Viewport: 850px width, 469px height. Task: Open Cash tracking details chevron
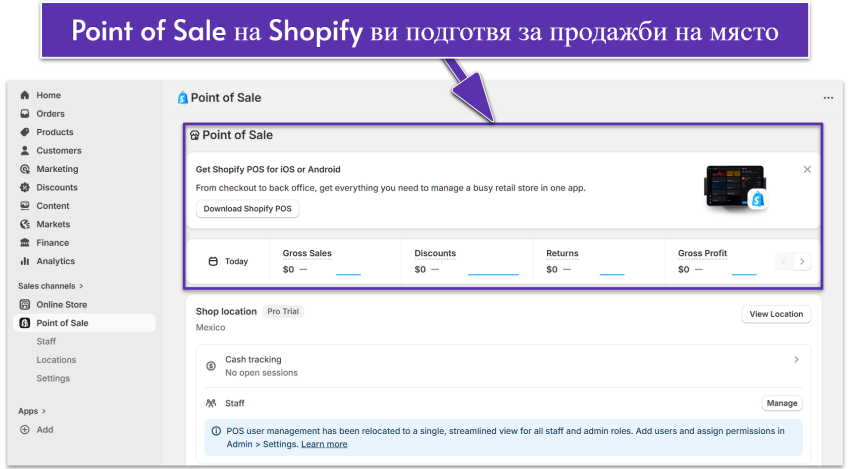(x=796, y=359)
